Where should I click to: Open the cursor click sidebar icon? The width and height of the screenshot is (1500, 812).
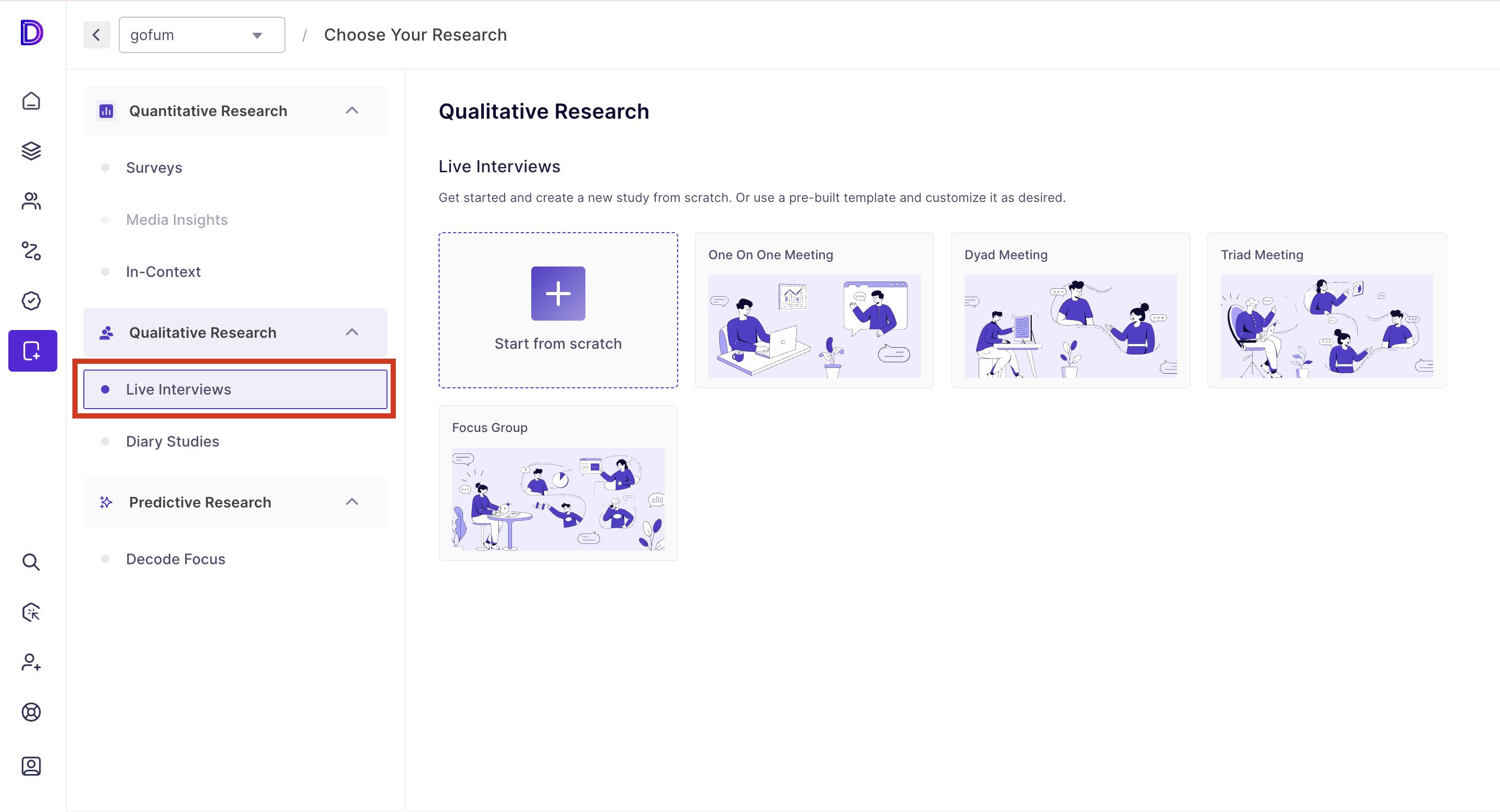click(31, 612)
